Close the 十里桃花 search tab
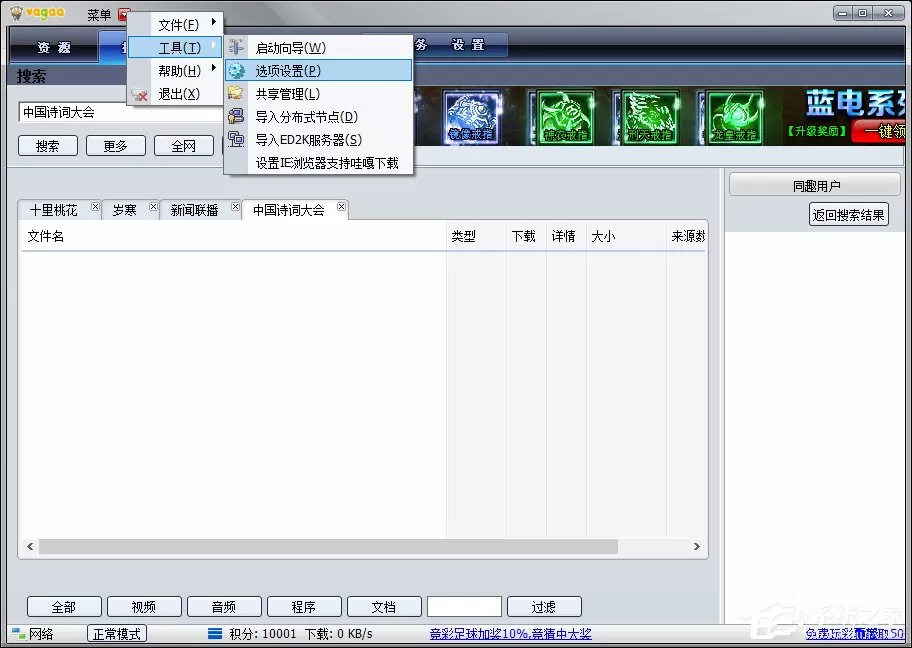912x648 pixels. pyautogui.click(x=95, y=206)
